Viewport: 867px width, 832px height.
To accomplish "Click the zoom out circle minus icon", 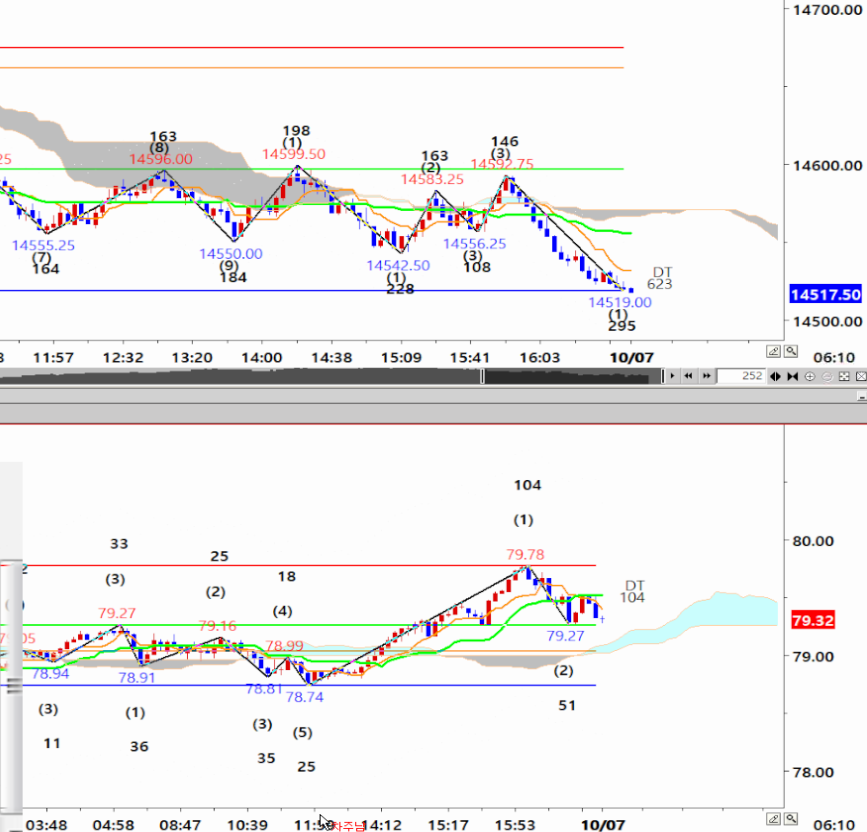I will click(826, 376).
